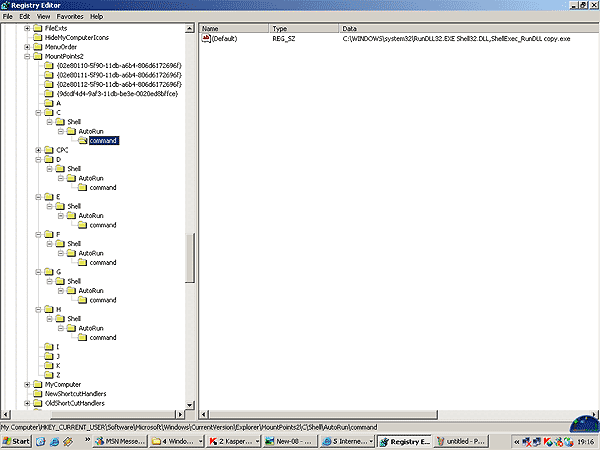Click the tree vertical scrollbar thumb

point(190,258)
